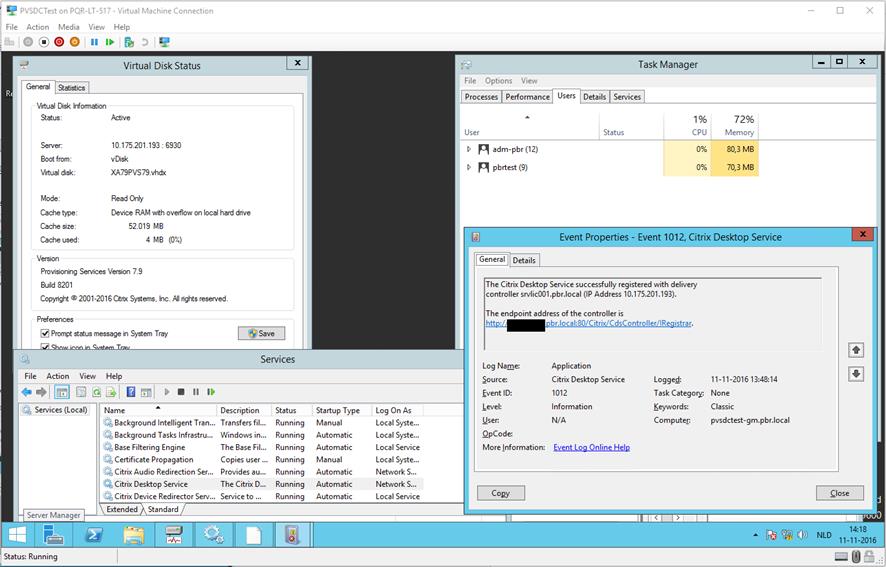The width and height of the screenshot is (886, 567).
Task: Click the volume speaker icon in system tray
Action: click(x=802, y=535)
